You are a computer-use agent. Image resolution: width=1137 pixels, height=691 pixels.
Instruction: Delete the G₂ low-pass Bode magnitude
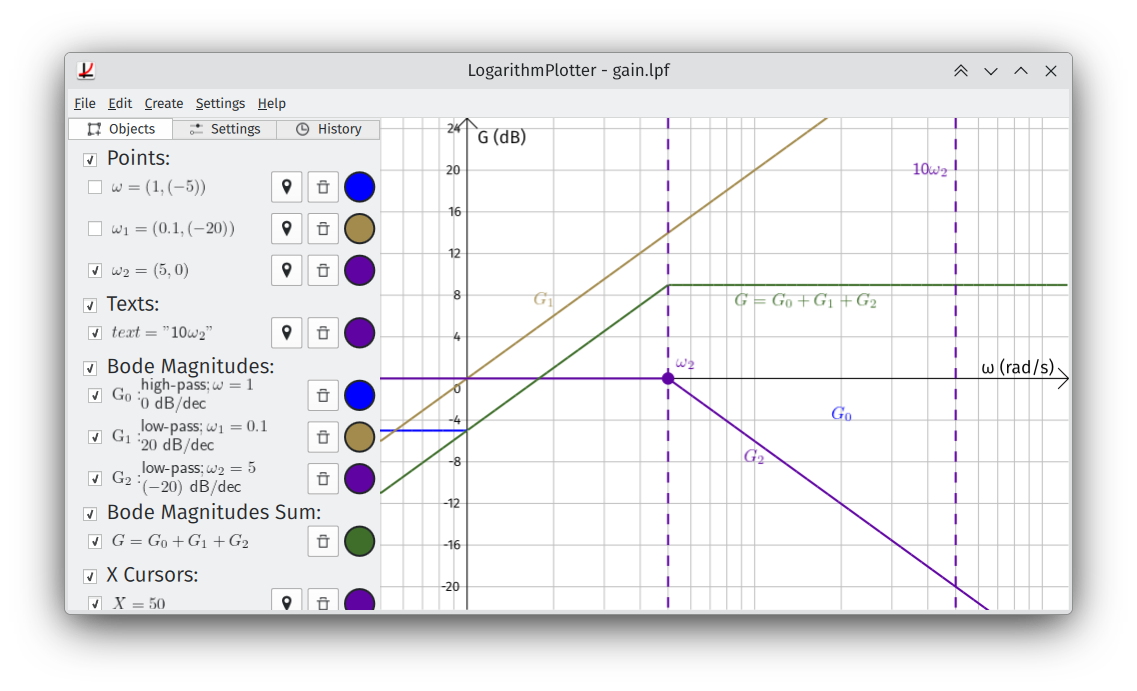pyautogui.click(x=323, y=478)
